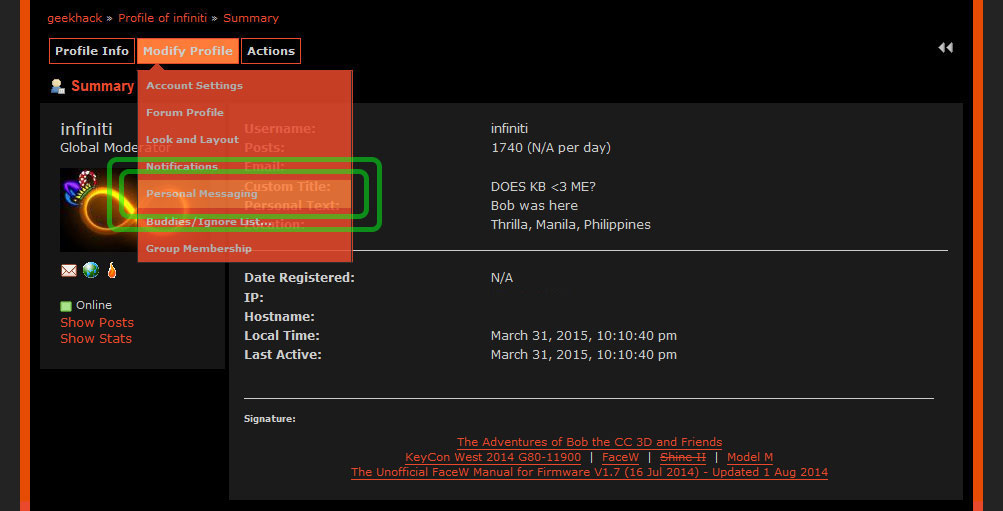
Task: Open the infiniti avatar image
Action: (99, 210)
